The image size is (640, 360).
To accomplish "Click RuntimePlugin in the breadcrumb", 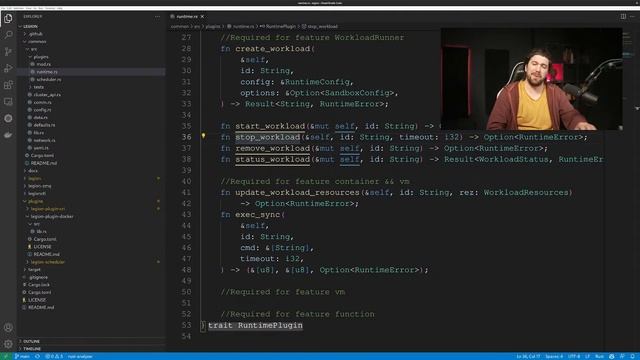I will [278, 26].
